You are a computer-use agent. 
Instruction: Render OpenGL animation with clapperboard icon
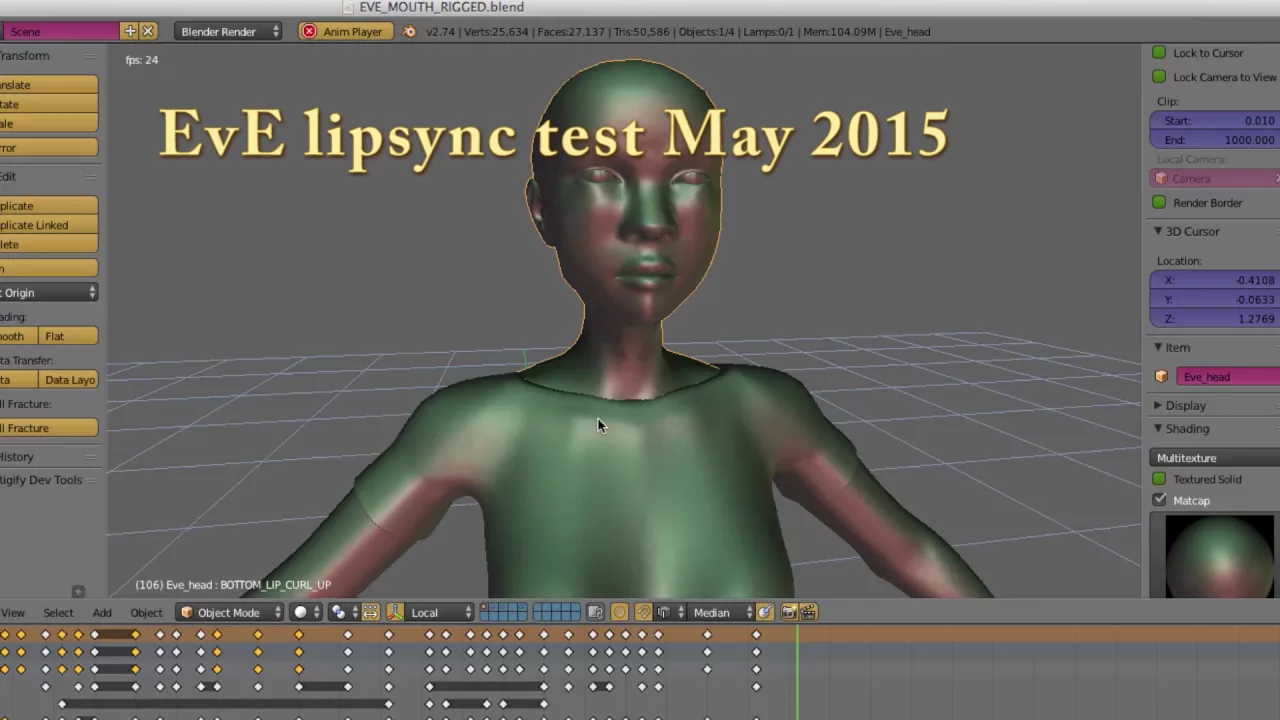pos(809,612)
